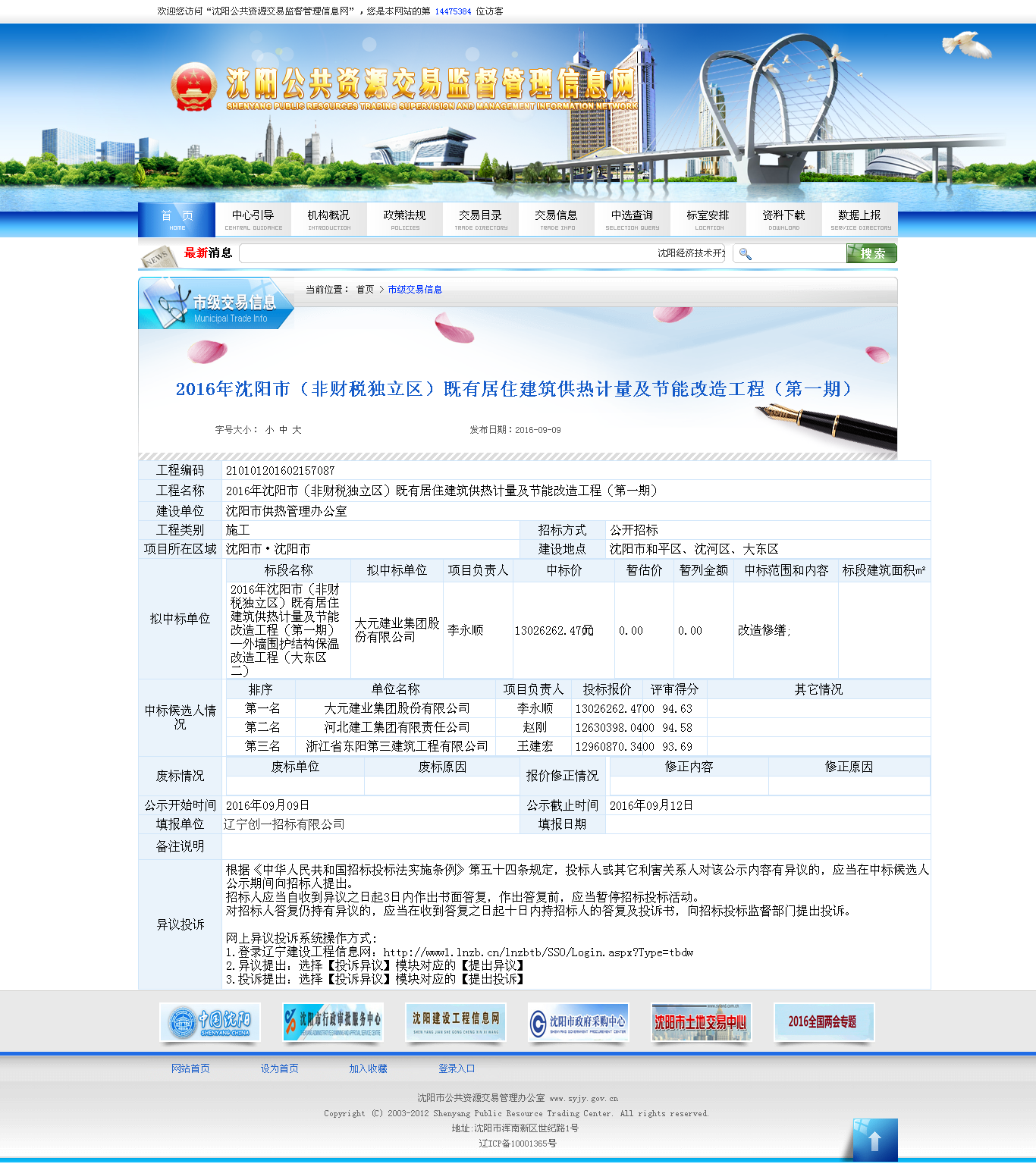Set font size to 中
1036x1164 pixels.
pos(283,430)
